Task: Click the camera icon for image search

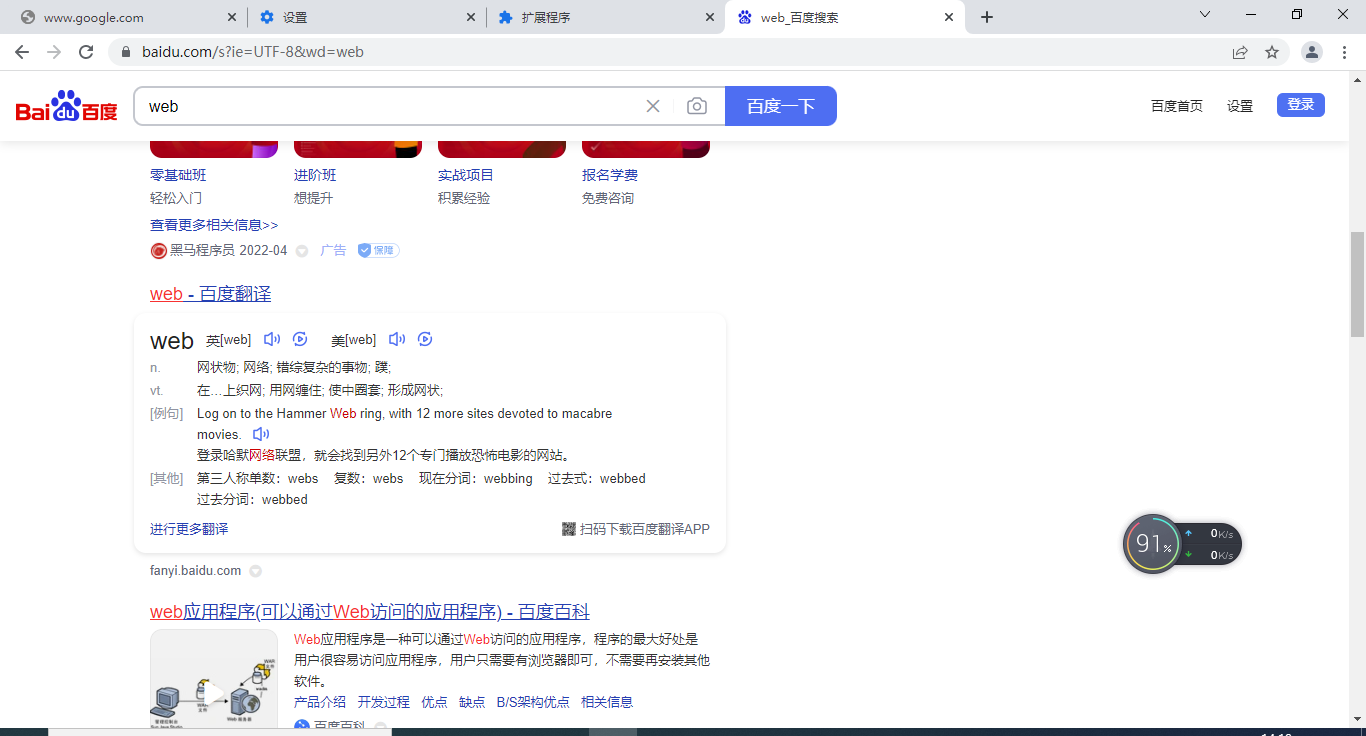Action: tap(697, 105)
